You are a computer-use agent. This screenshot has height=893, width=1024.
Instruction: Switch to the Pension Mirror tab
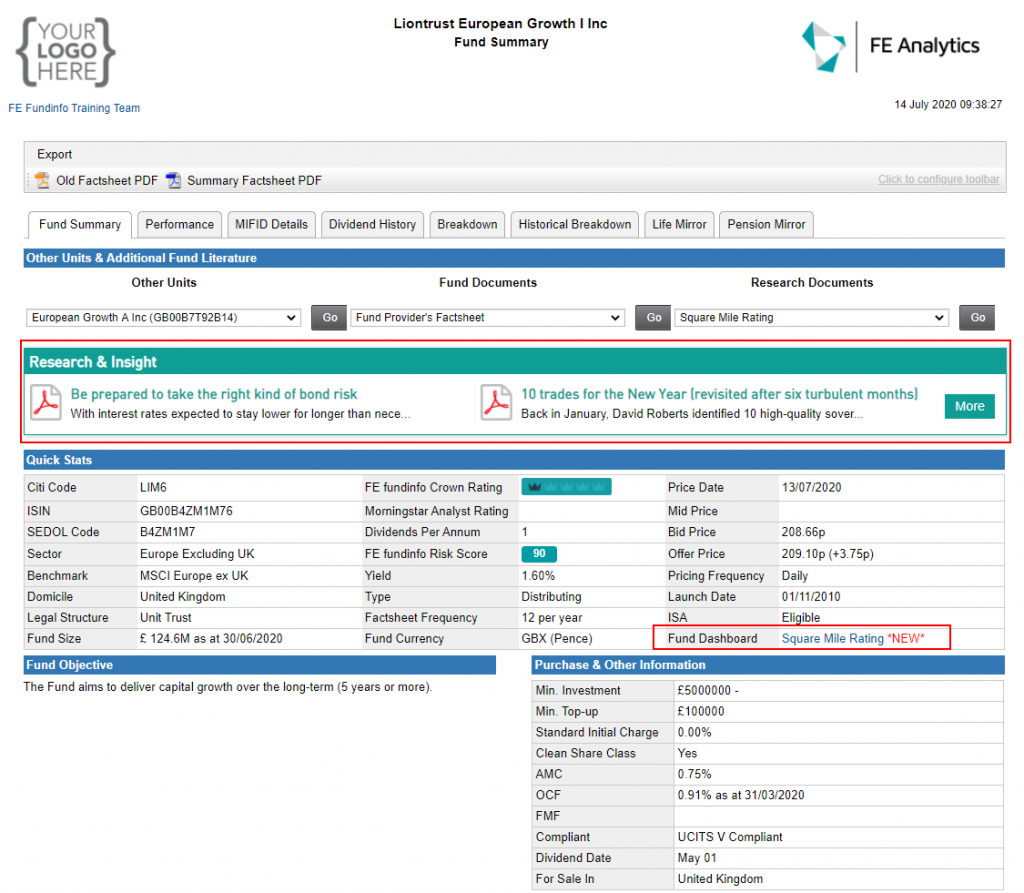tap(766, 224)
